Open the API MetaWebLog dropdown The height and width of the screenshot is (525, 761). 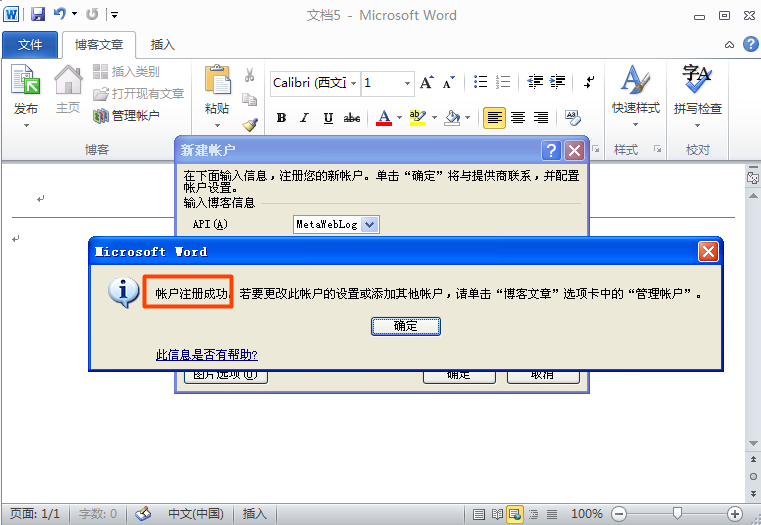[369, 225]
